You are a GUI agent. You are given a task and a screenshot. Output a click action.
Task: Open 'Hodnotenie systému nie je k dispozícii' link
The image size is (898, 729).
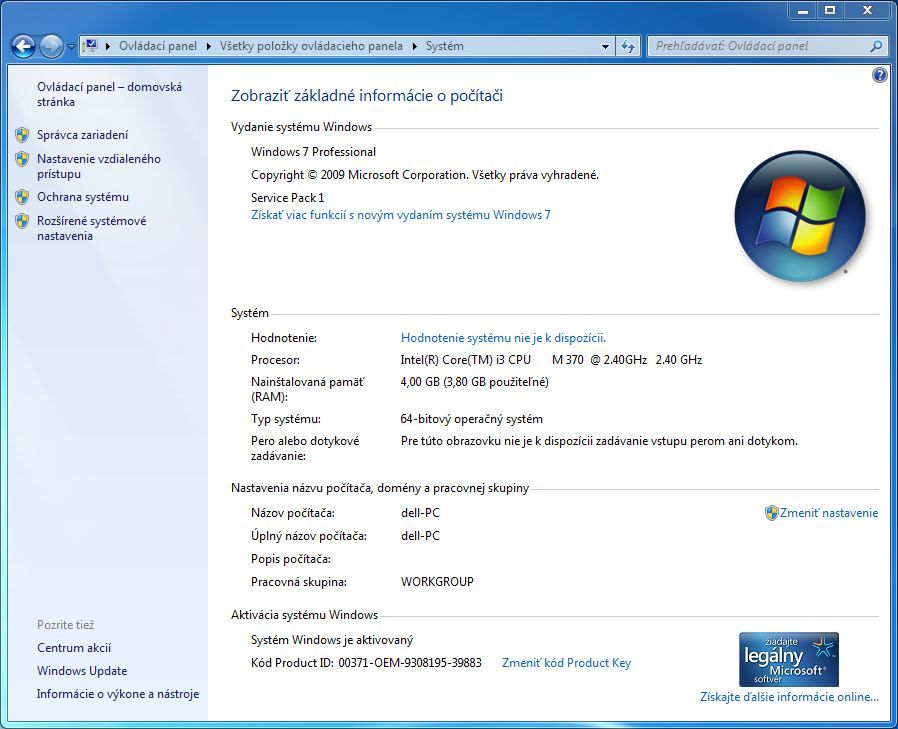tap(503, 338)
